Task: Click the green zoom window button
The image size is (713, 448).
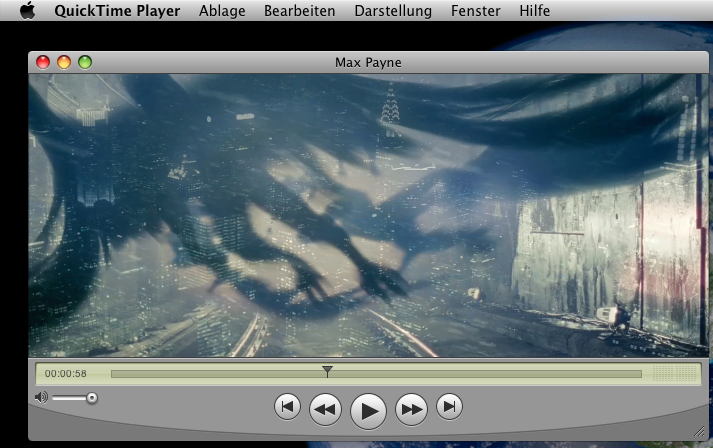Action: pyautogui.click(x=85, y=62)
